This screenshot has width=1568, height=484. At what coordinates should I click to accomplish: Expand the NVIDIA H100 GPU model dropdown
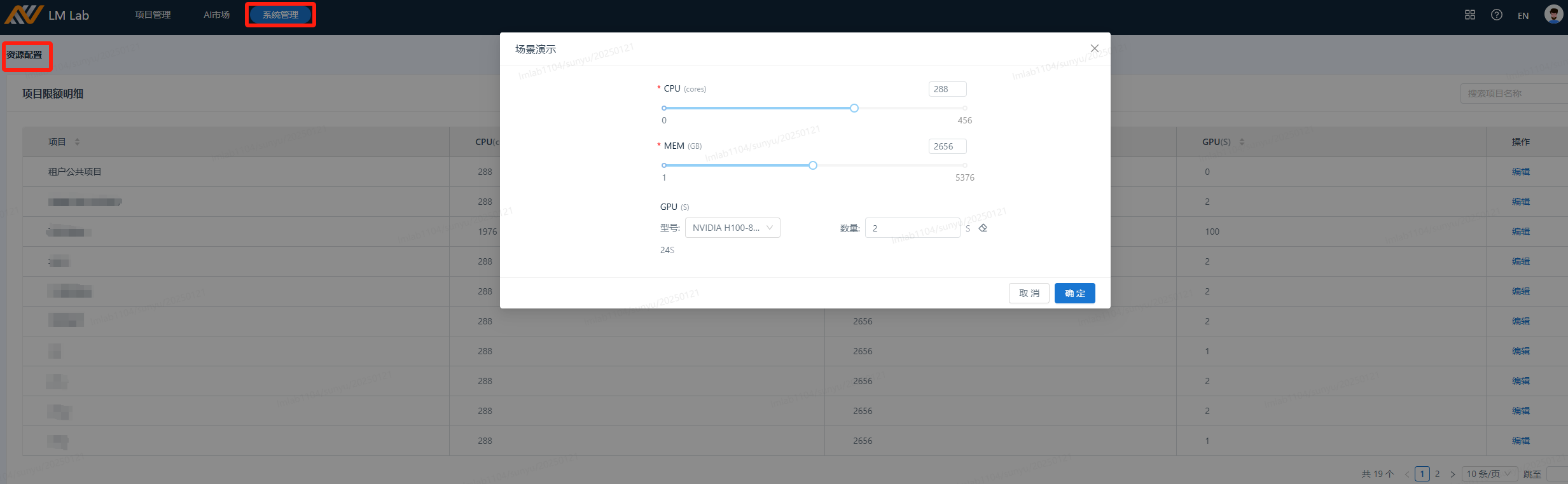(732, 228)
